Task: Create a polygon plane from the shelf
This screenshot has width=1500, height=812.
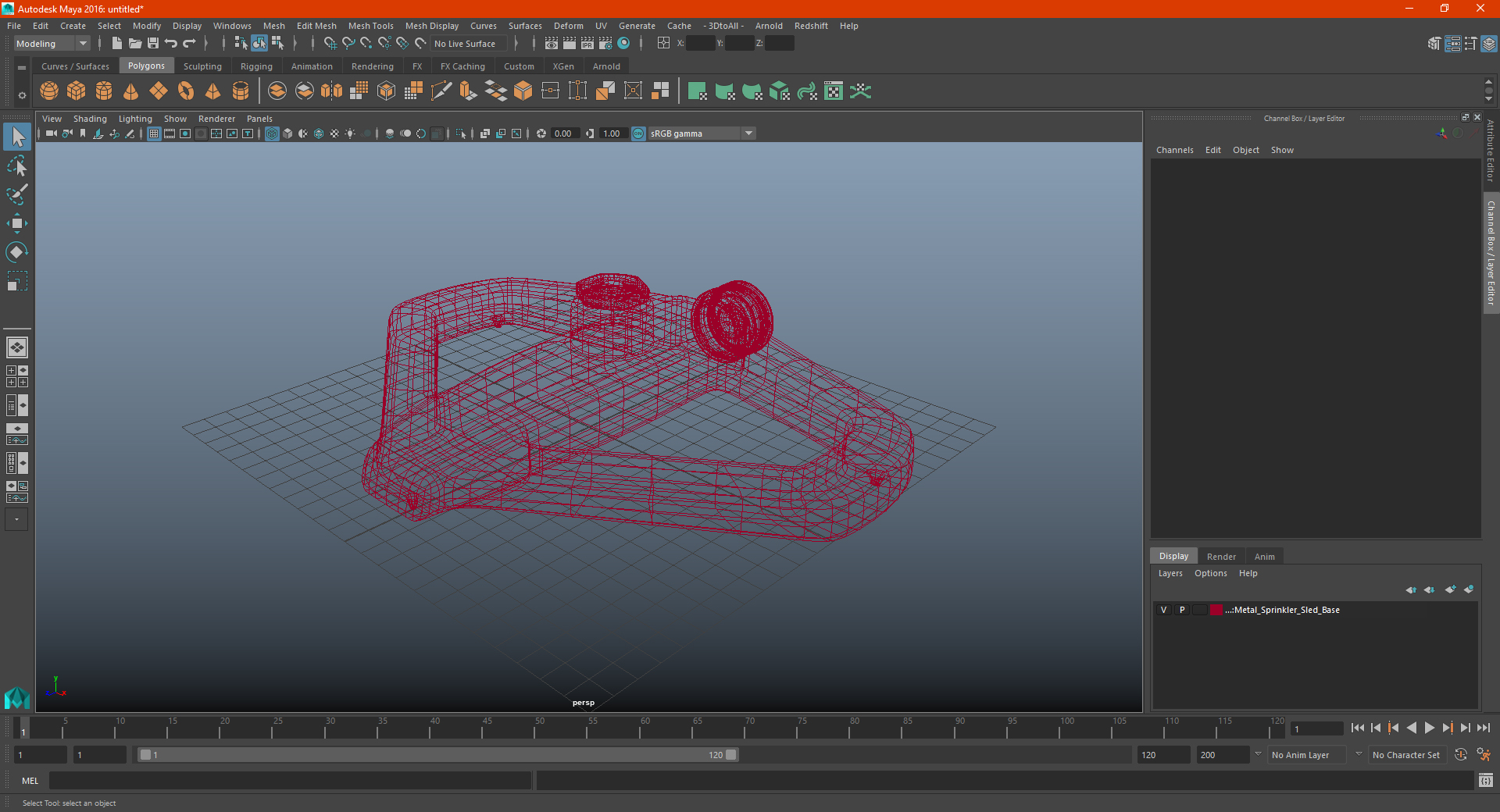Action: coord(159,91)
